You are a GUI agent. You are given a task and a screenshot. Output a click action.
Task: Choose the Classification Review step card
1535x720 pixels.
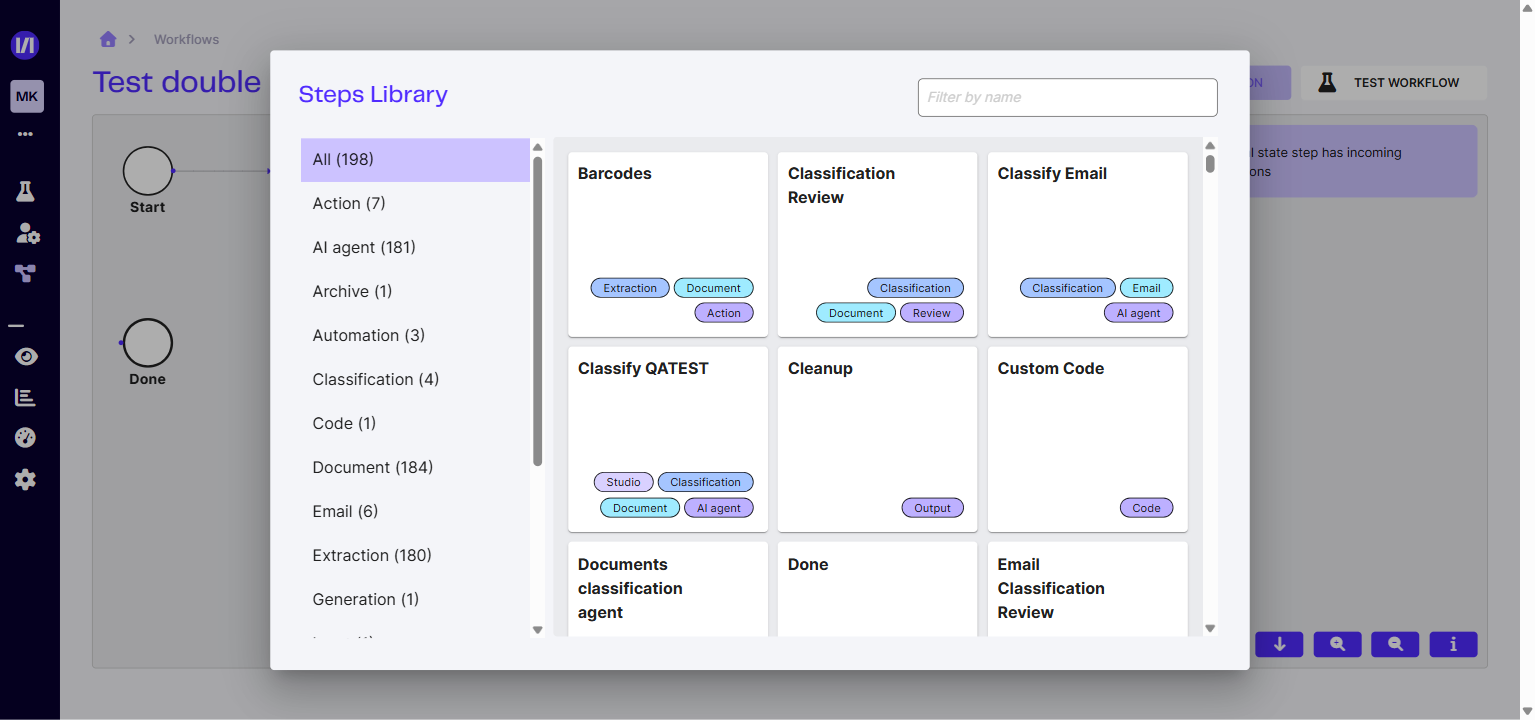[877, 244]
